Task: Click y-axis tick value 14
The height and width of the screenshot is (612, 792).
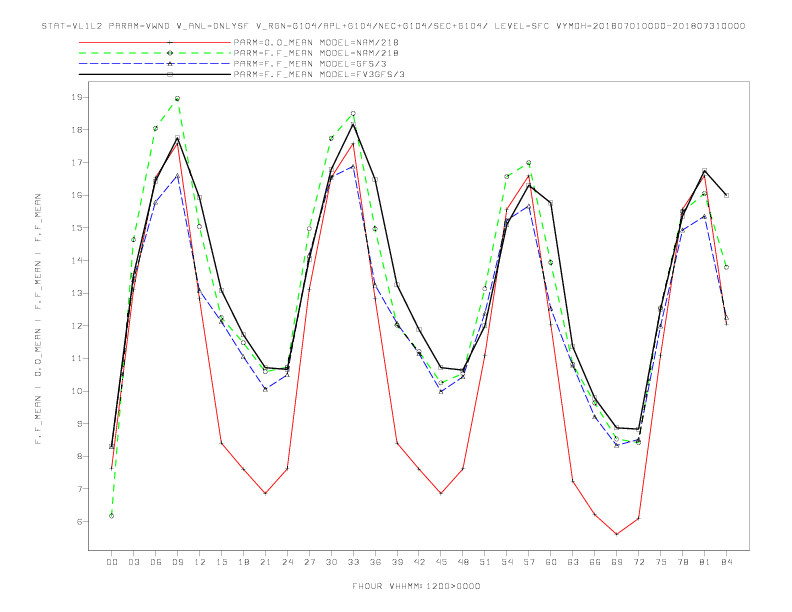Action: click(77, 261)
